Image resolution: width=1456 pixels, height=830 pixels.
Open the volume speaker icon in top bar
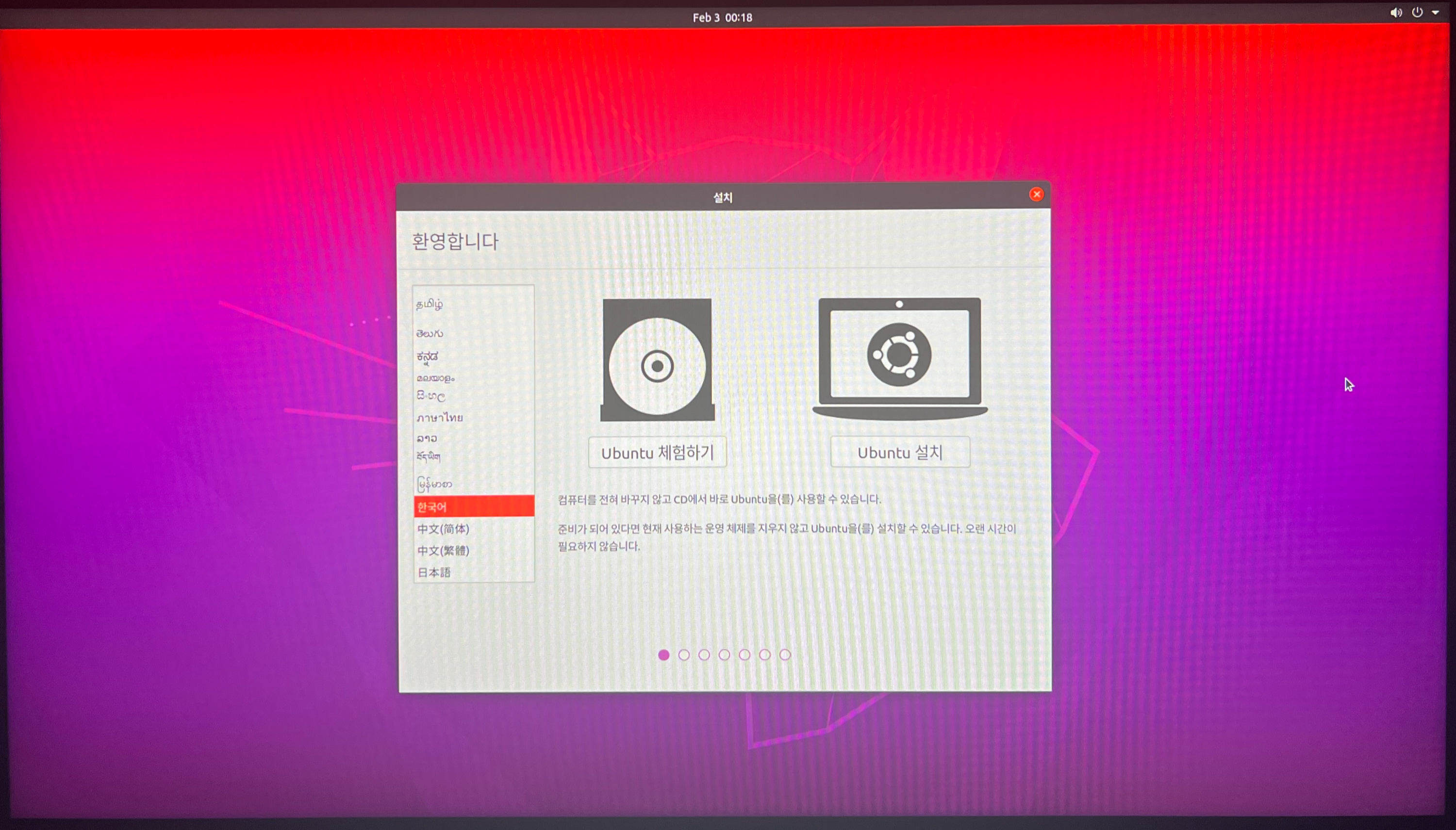pyautogui.click(x=1395, y=13)
